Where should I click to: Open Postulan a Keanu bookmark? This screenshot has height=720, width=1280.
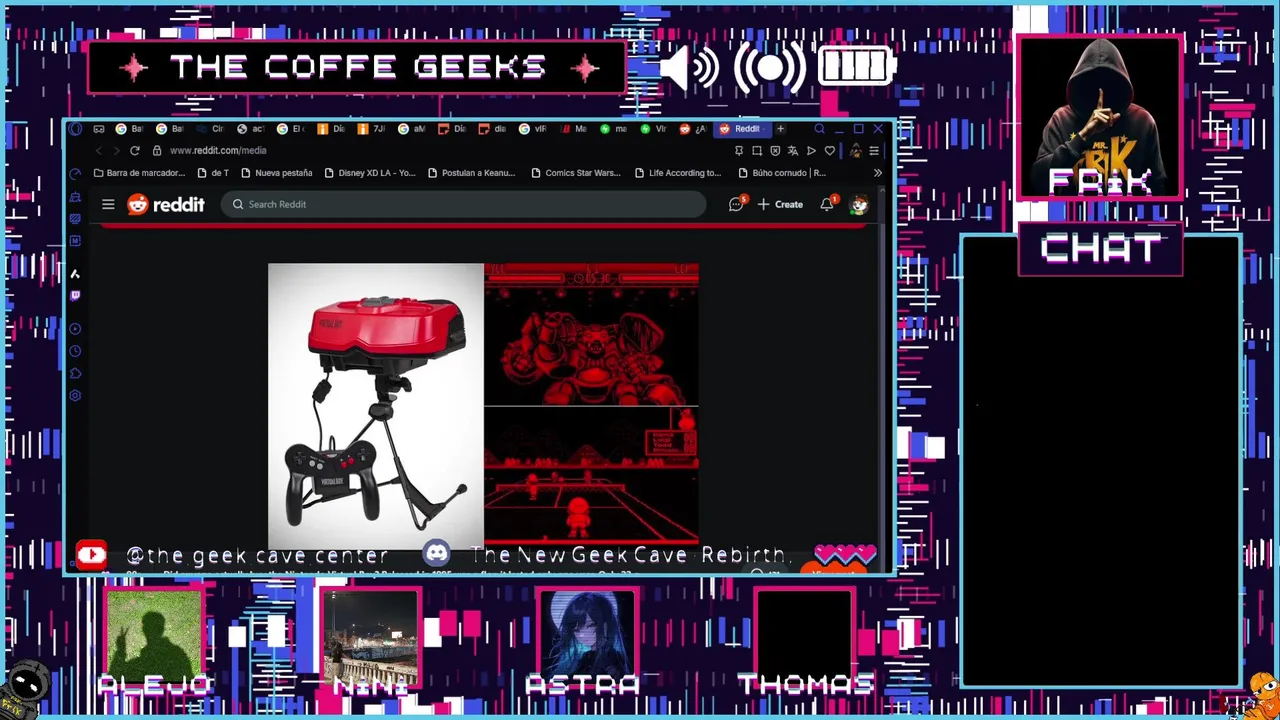472,173
